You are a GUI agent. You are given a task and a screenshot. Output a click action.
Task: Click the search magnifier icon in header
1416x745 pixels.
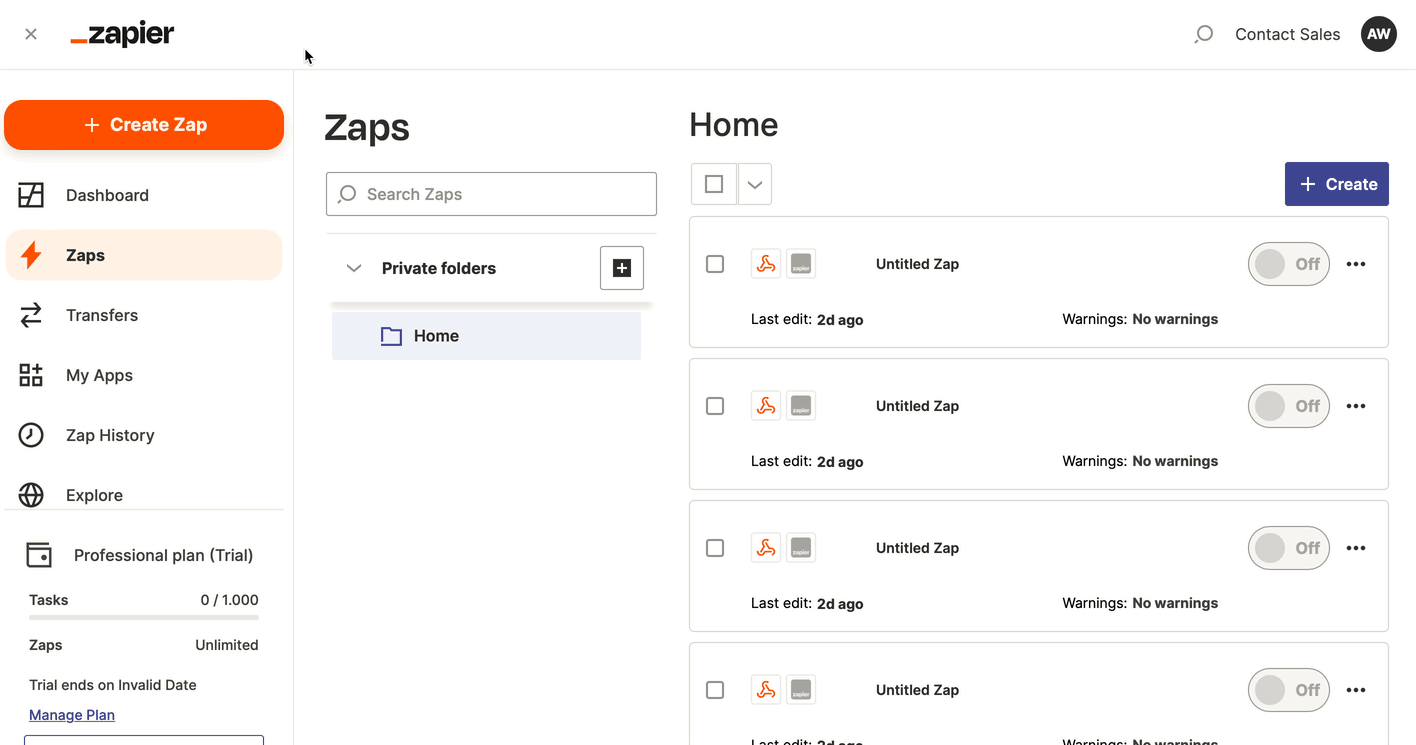click(1204, 34)
